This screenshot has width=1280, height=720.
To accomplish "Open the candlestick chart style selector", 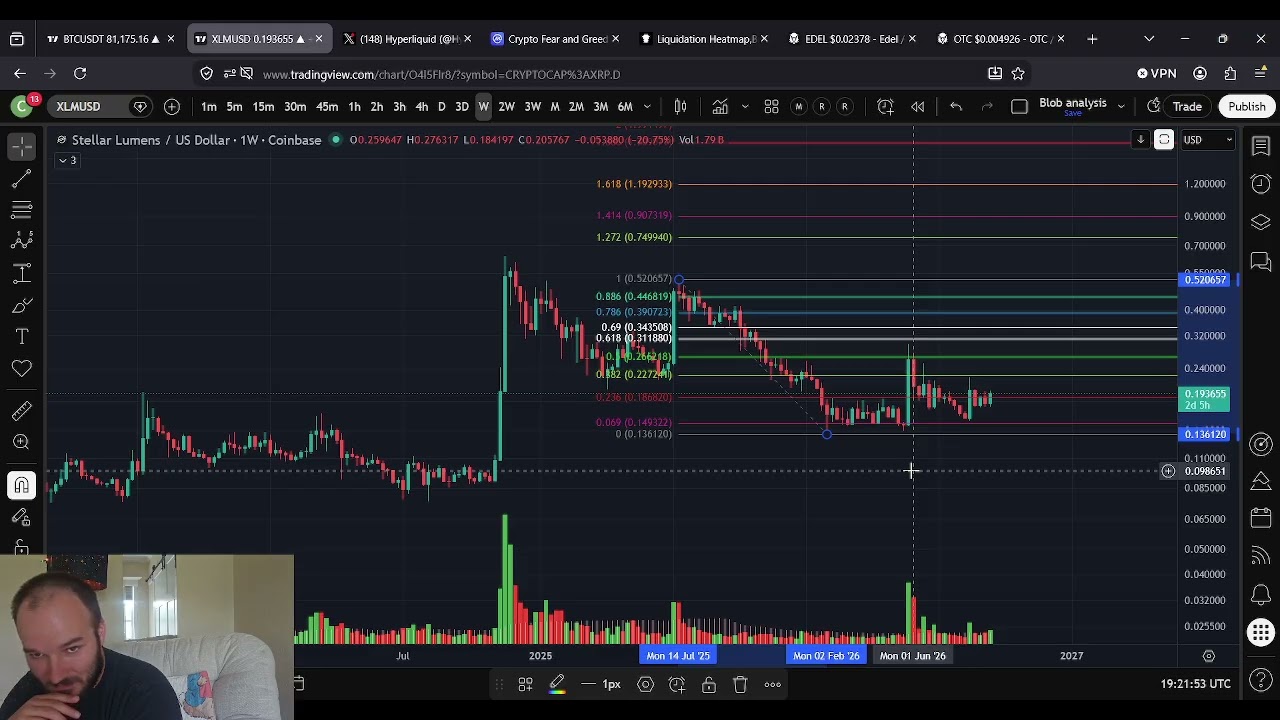I will [x=680, y=106].
